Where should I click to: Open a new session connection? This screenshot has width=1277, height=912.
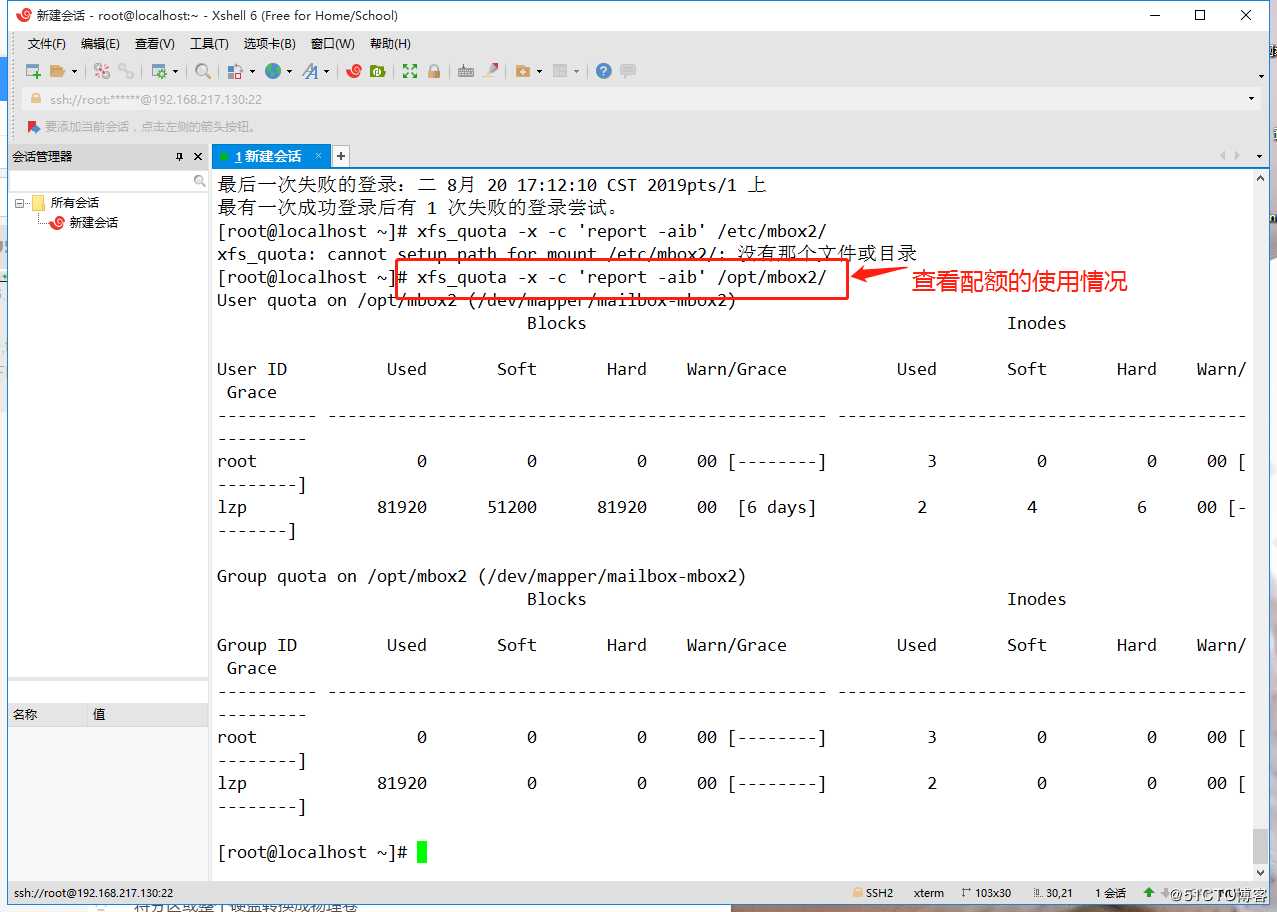(x=33, y=71)
